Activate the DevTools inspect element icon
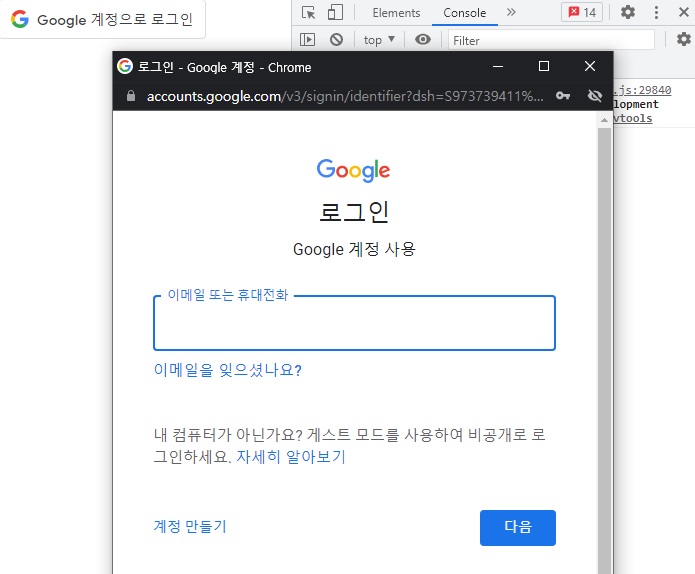 [308, 12]
